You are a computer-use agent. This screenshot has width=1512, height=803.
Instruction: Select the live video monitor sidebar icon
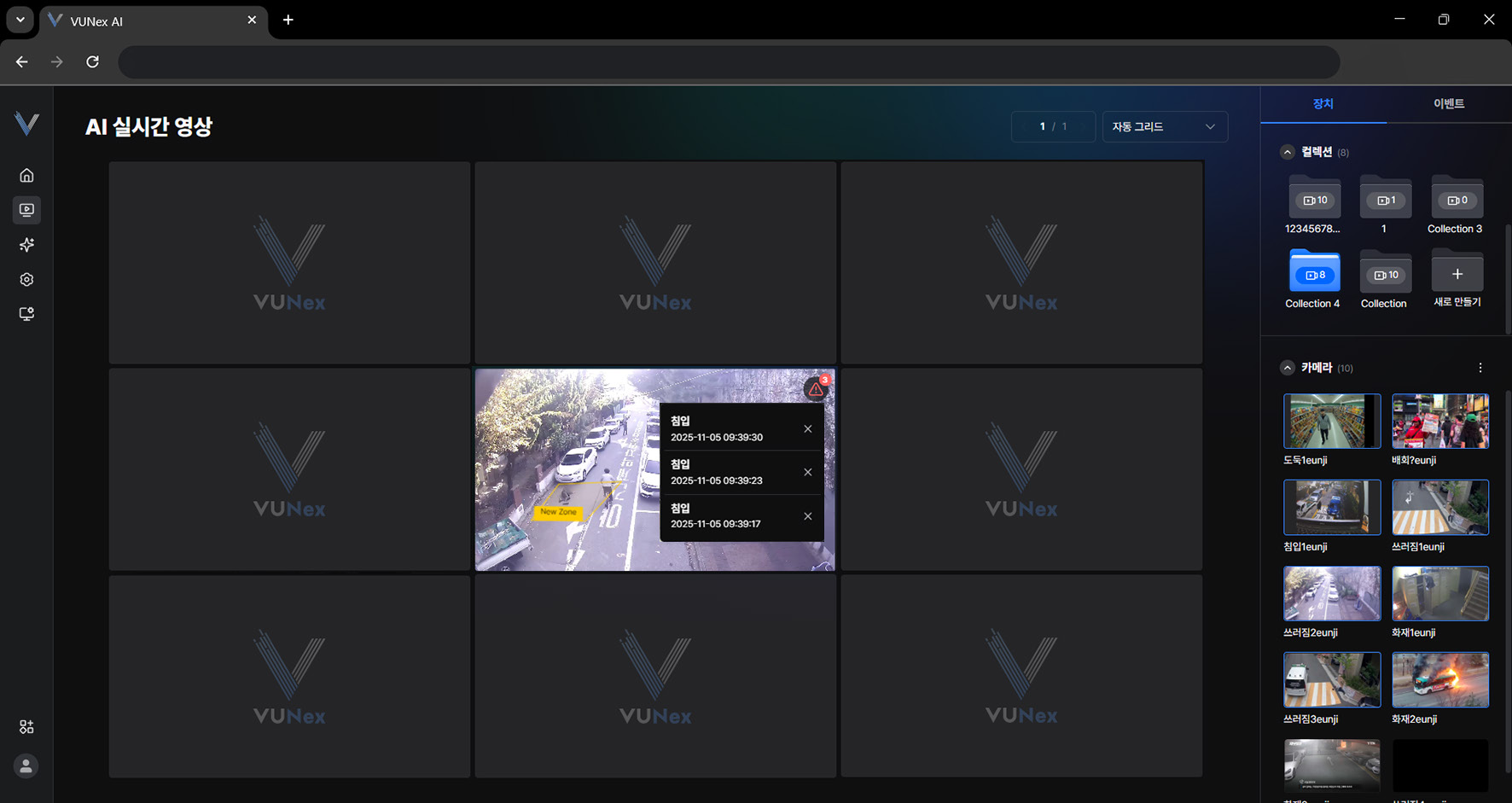pos(26,210)
